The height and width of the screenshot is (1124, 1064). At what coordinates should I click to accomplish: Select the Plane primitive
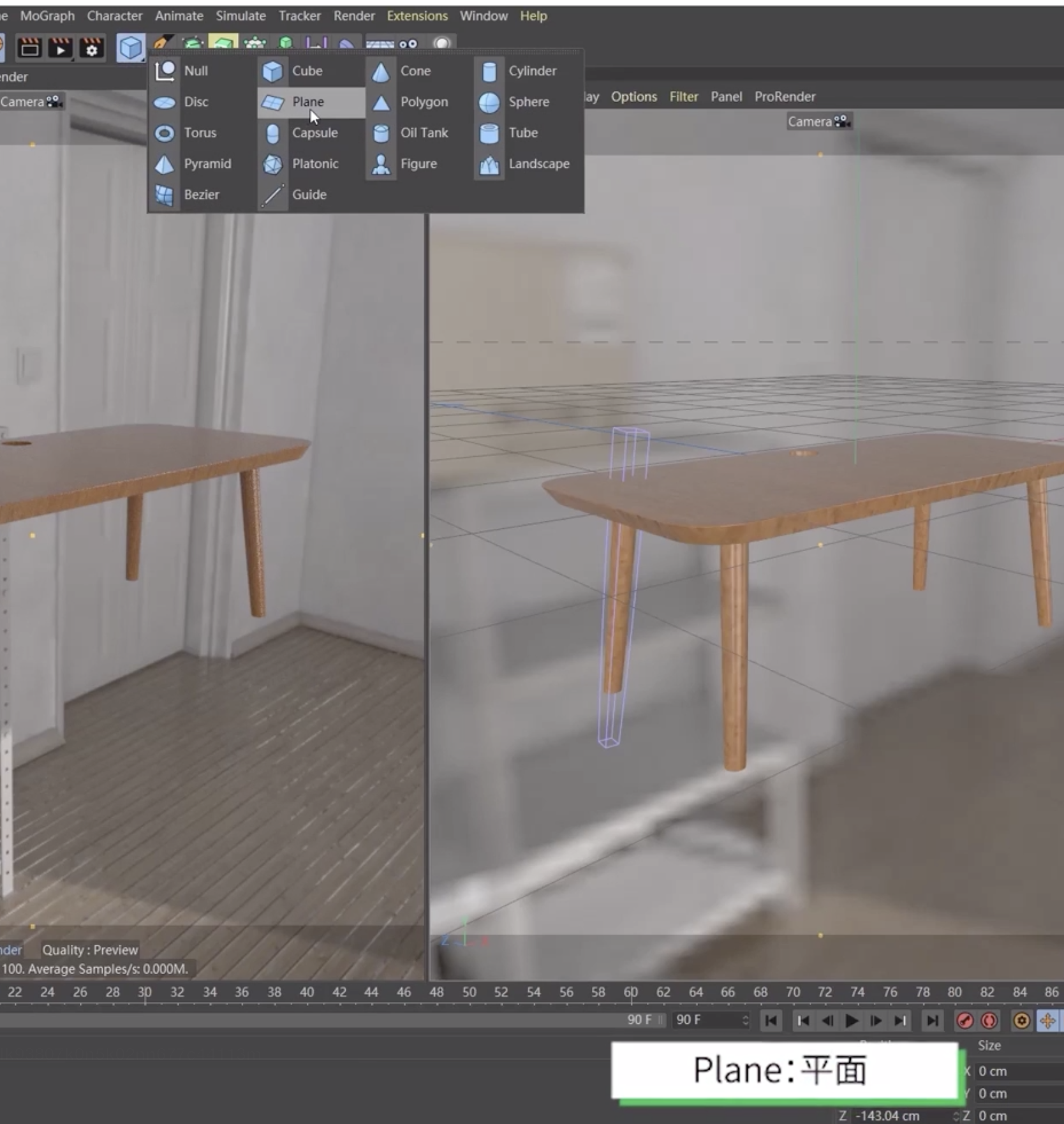(311, 102)
